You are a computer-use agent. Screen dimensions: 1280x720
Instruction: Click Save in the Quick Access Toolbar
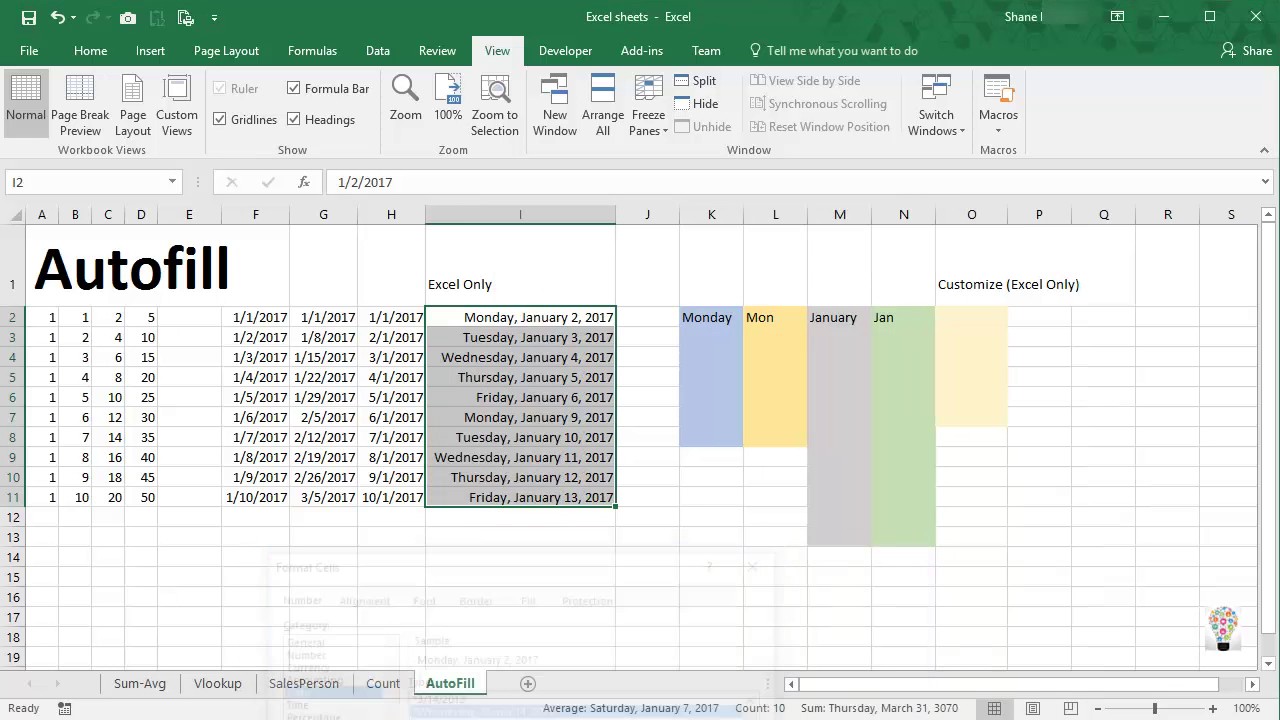27,16
